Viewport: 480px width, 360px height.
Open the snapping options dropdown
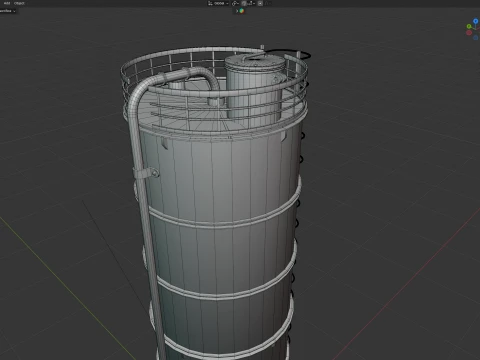(x=251, y=3)
